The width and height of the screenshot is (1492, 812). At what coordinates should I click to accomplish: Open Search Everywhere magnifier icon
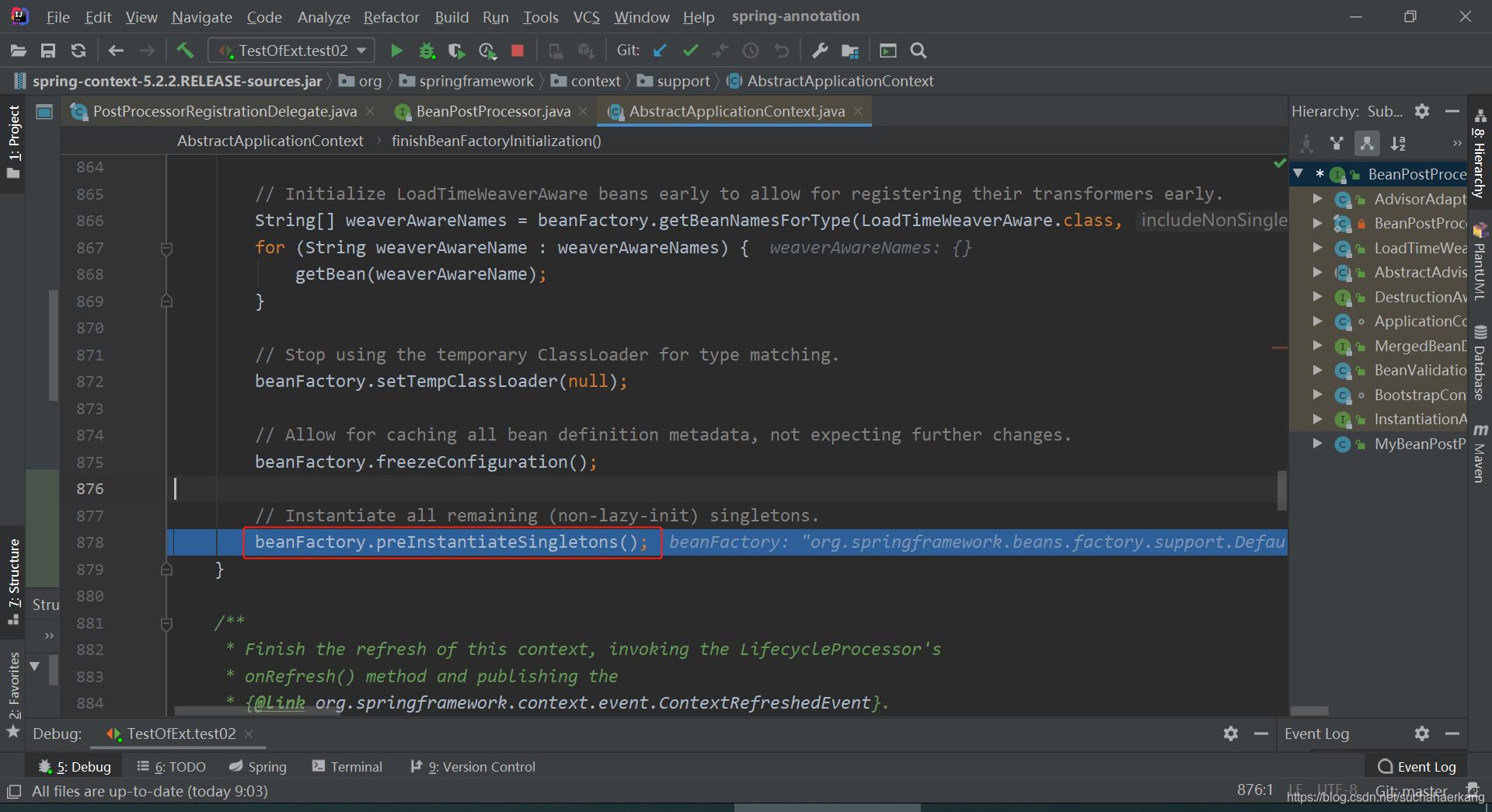tap(919, 51)
